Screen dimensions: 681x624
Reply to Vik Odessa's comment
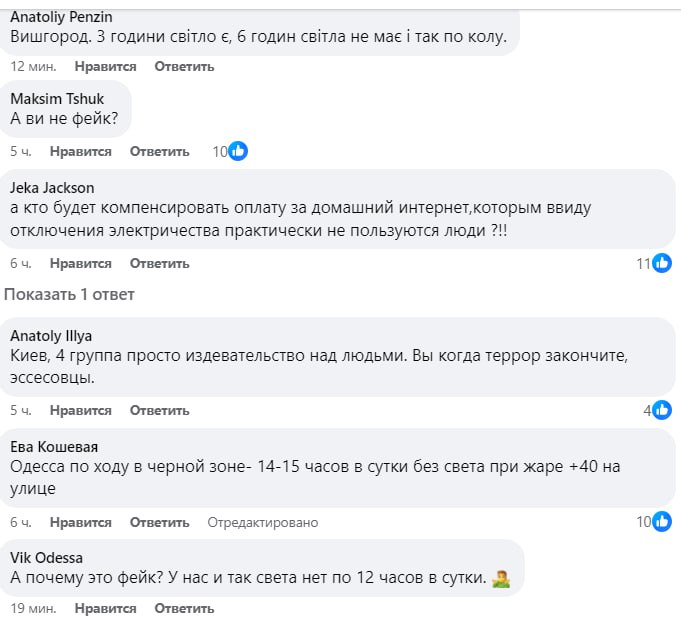click(x=185, y=608)
